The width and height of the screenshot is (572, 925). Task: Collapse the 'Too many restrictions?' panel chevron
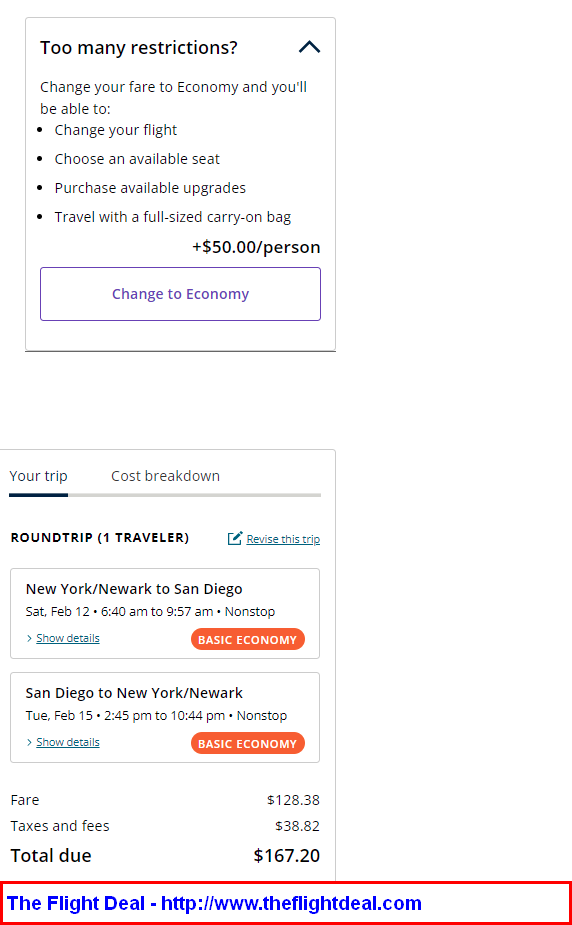(x=310, y=47)
